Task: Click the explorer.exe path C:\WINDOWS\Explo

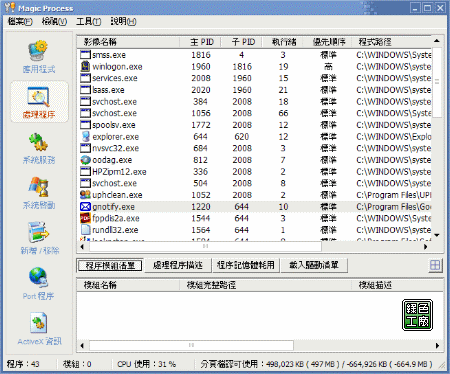Action: [x=394, y=137]
